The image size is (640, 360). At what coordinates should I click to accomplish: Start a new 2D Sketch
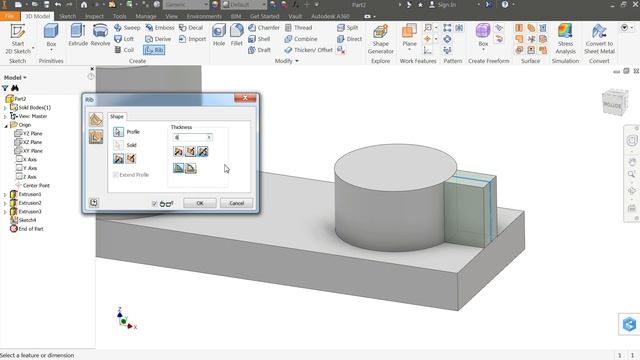18,39
